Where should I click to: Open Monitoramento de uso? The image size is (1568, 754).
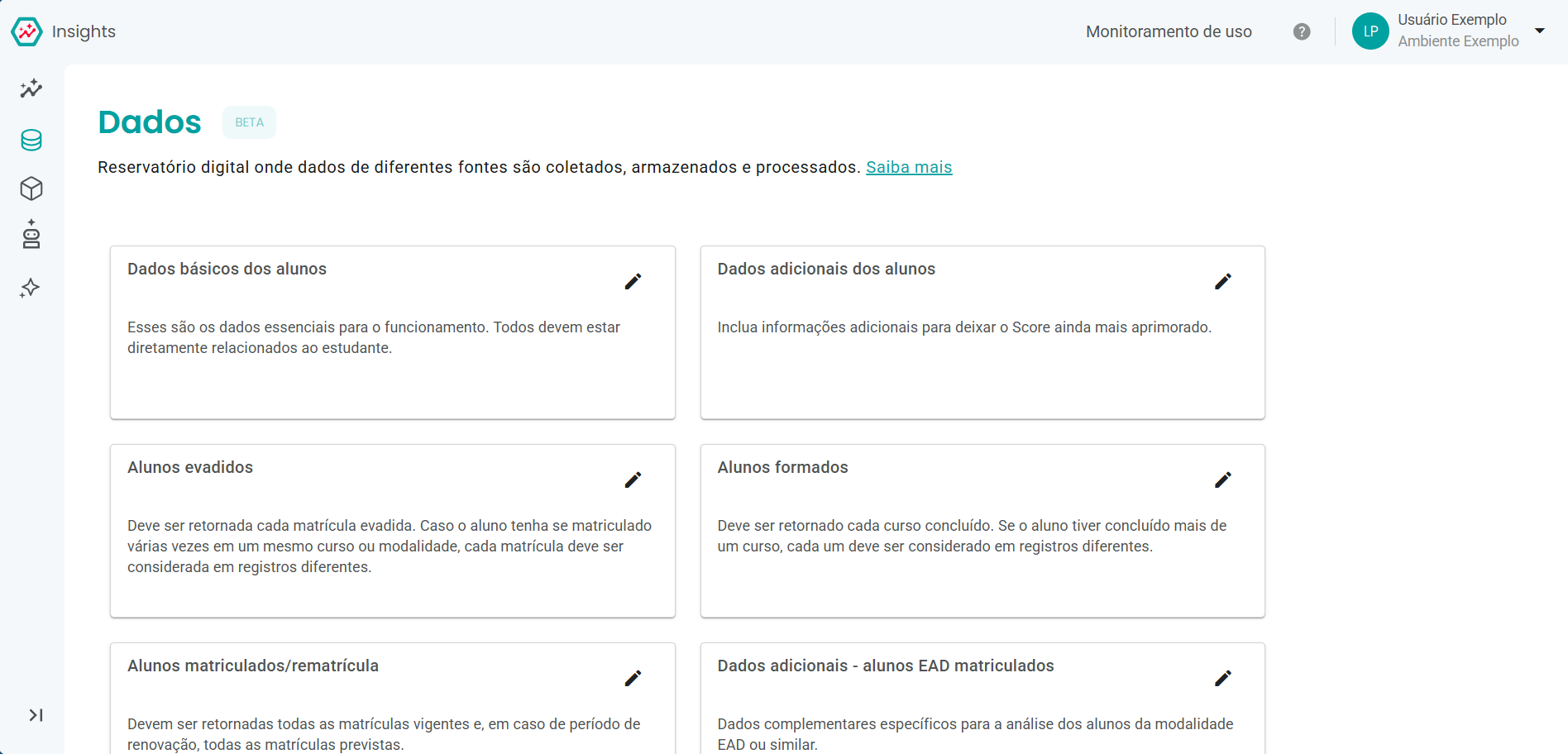(1169, 31)
